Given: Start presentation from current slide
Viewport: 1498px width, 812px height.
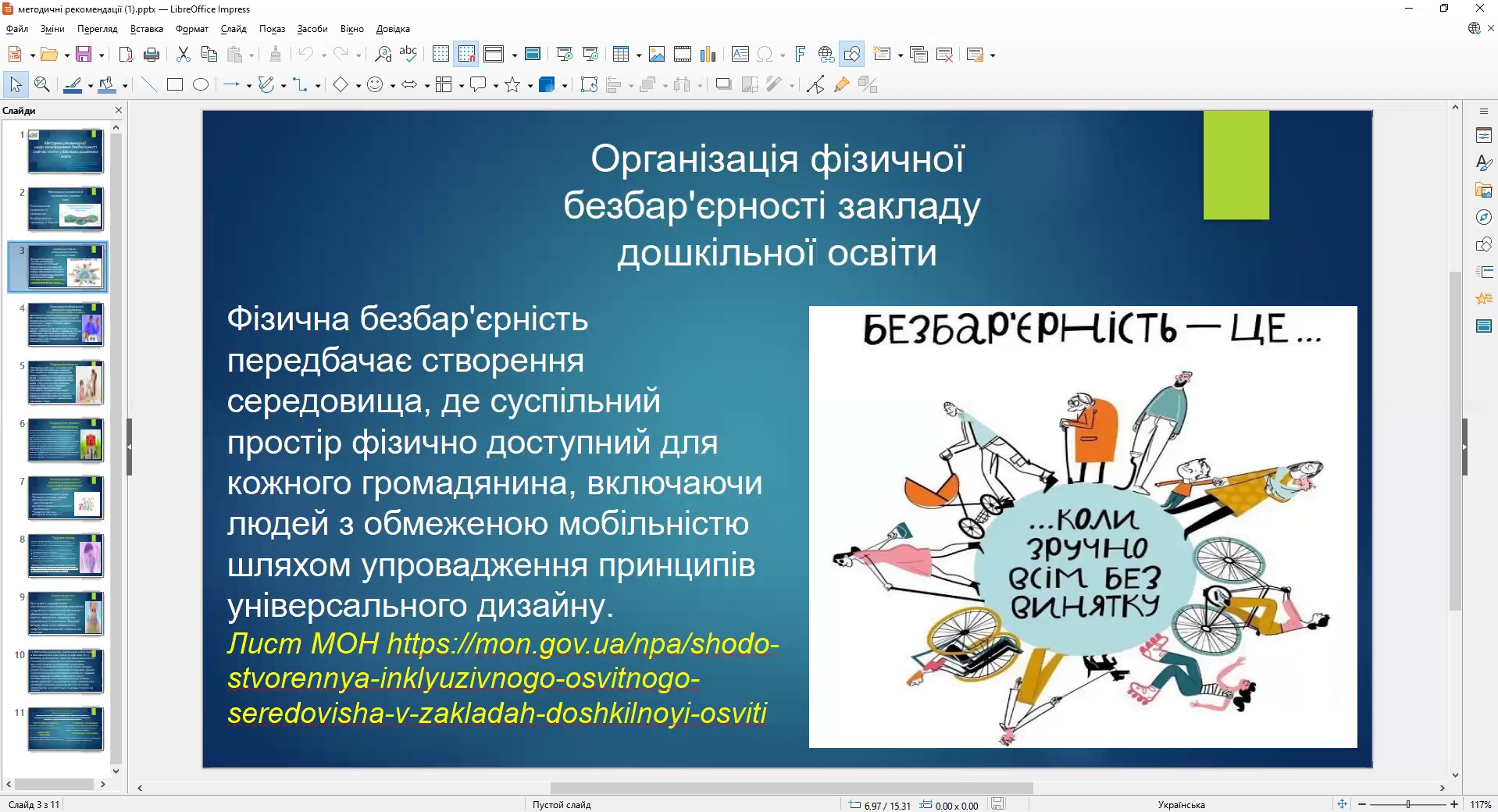Looking at the screenshot, I should (590, 54).
